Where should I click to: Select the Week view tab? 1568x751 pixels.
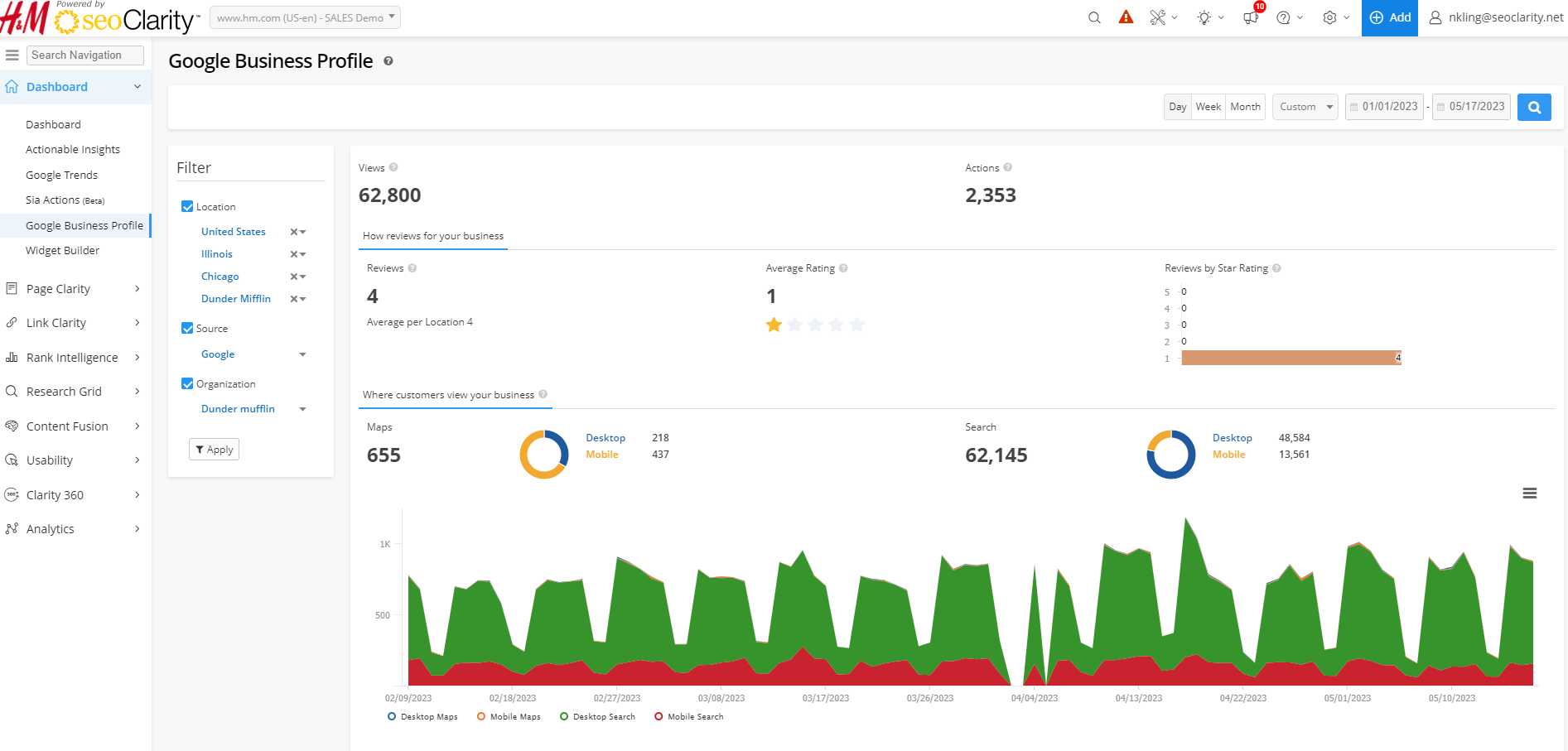point(1208,107)
